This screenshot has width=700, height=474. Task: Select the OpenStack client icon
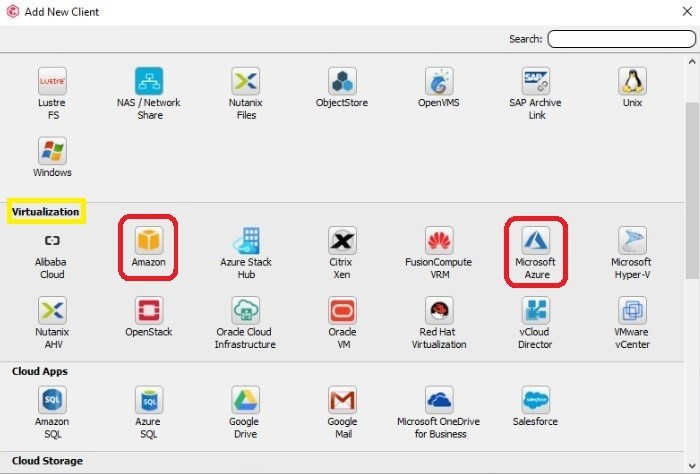149,310
